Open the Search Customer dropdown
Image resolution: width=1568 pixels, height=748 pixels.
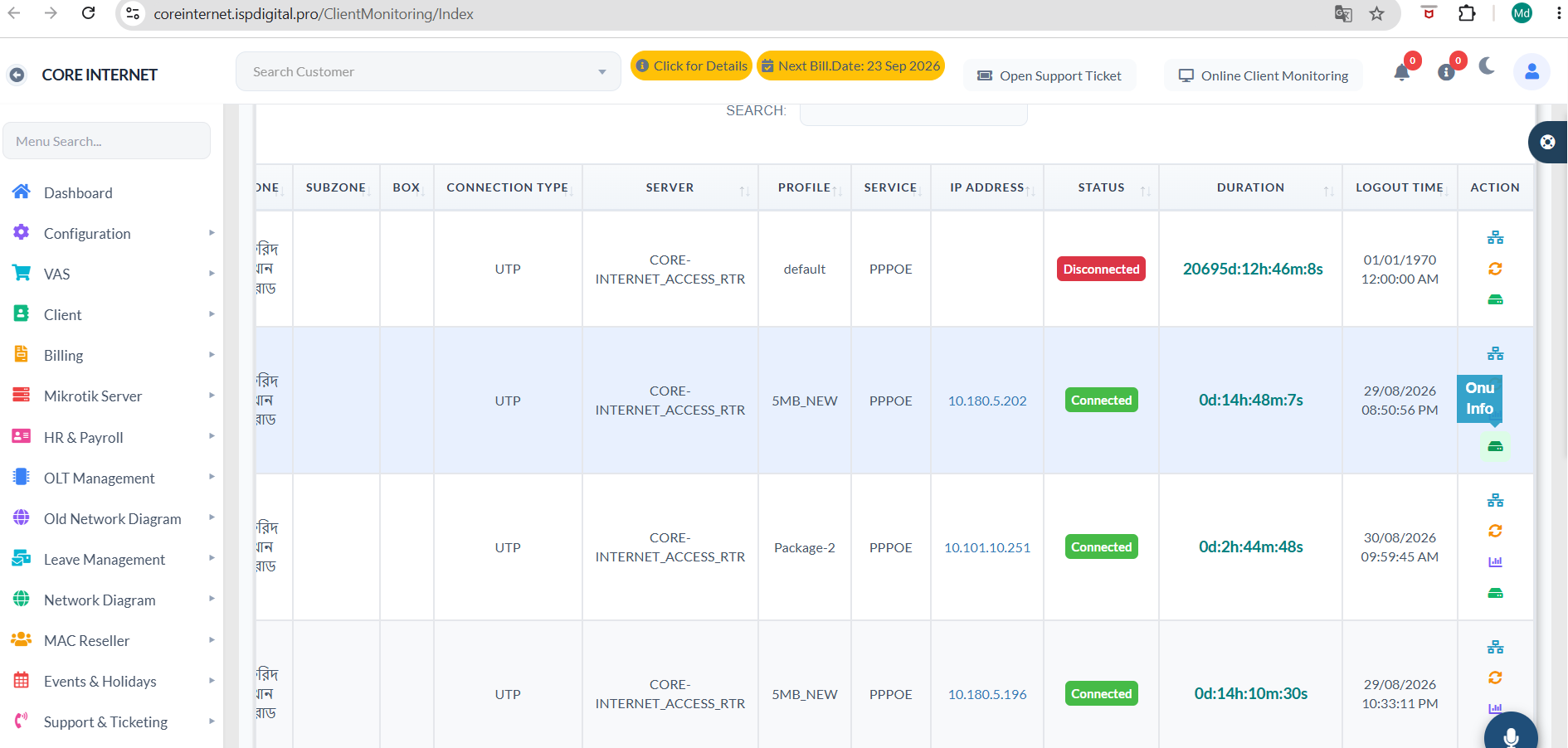click(428, 72)
